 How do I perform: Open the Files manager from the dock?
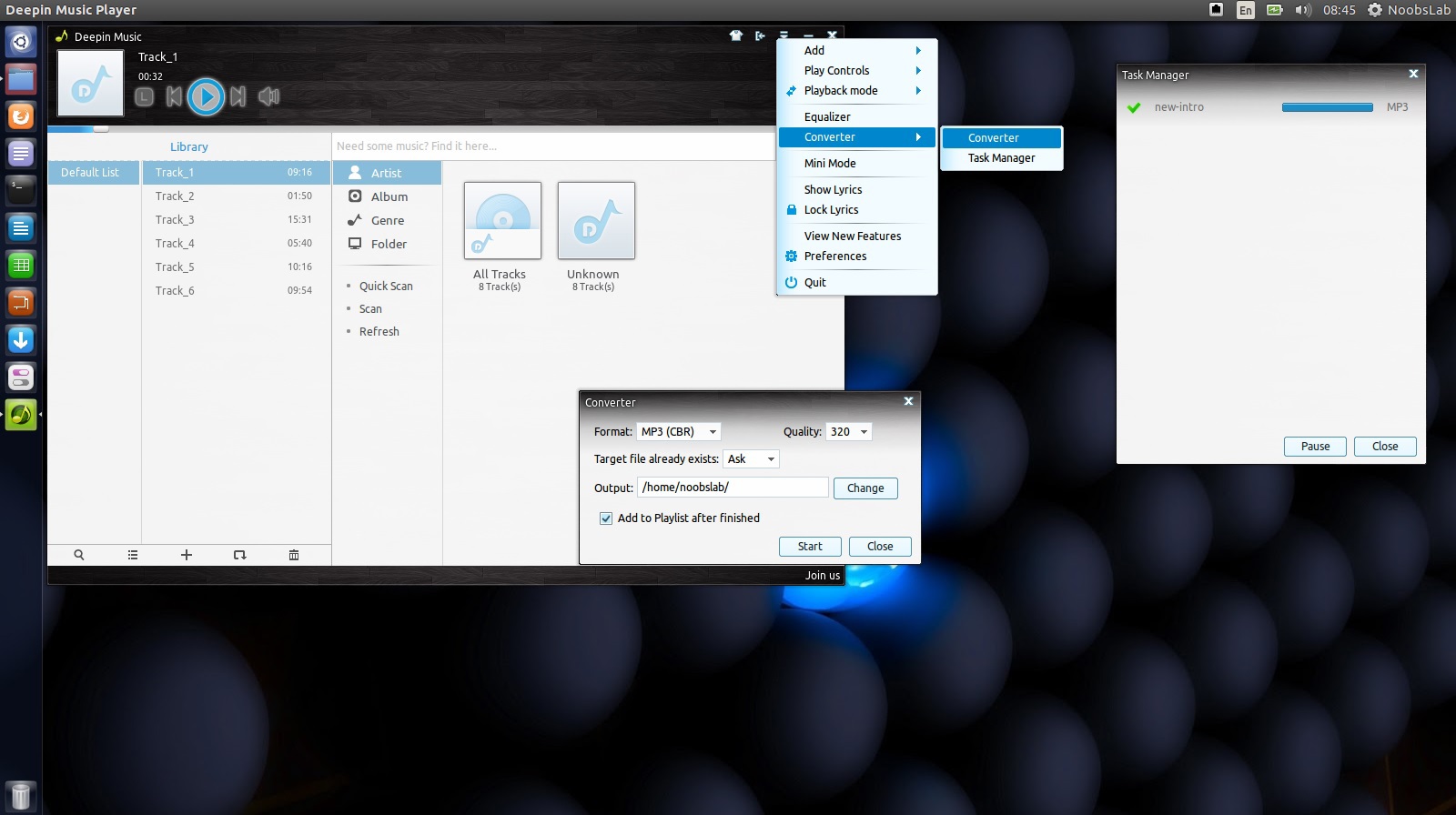point(21,79)
